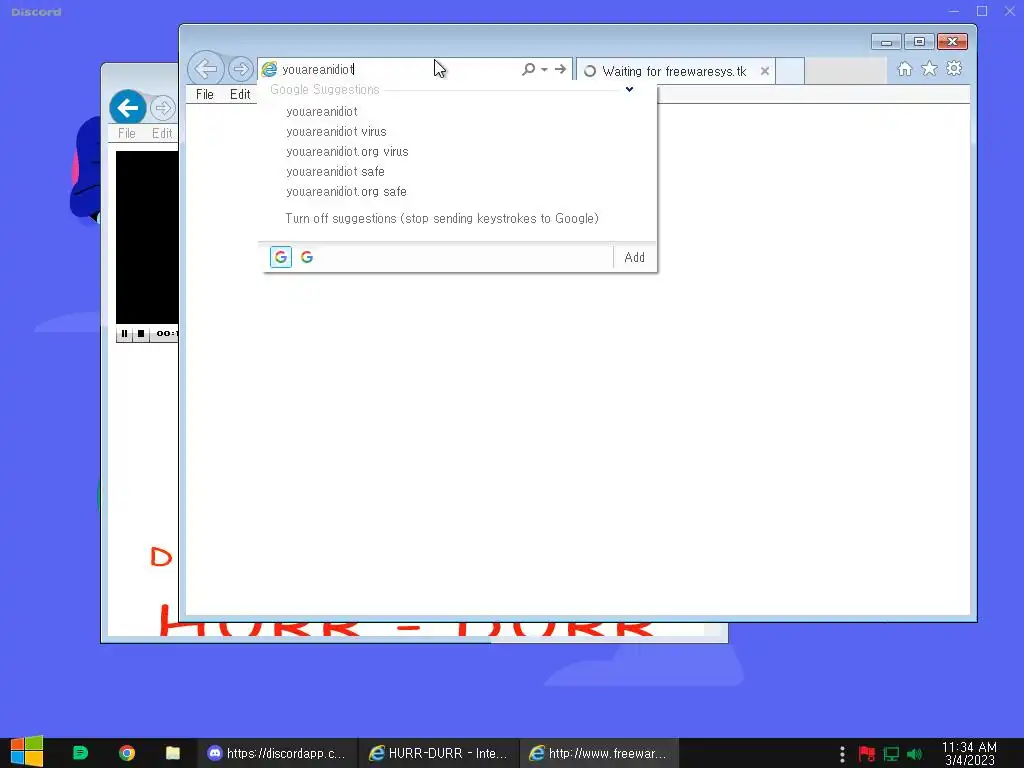Select the second Google provider icon
Image resolution: width=1024 pixels, height=768 pixels.
tap(307, 257)
